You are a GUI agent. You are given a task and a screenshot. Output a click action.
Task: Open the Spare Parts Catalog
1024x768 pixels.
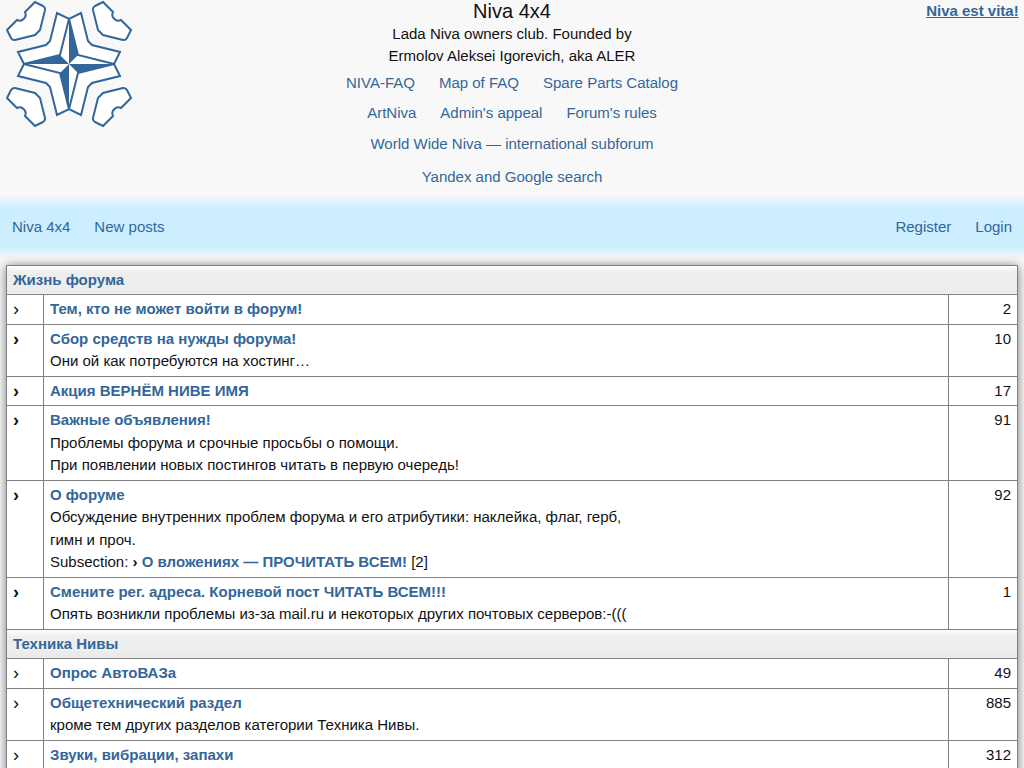(x=610, y=83)
